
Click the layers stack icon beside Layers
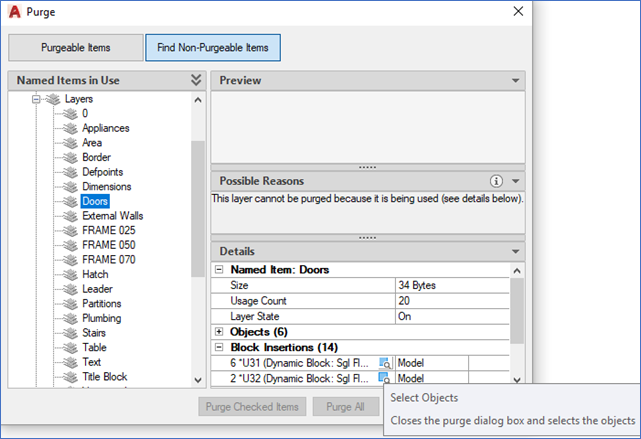tap(53, 99)
